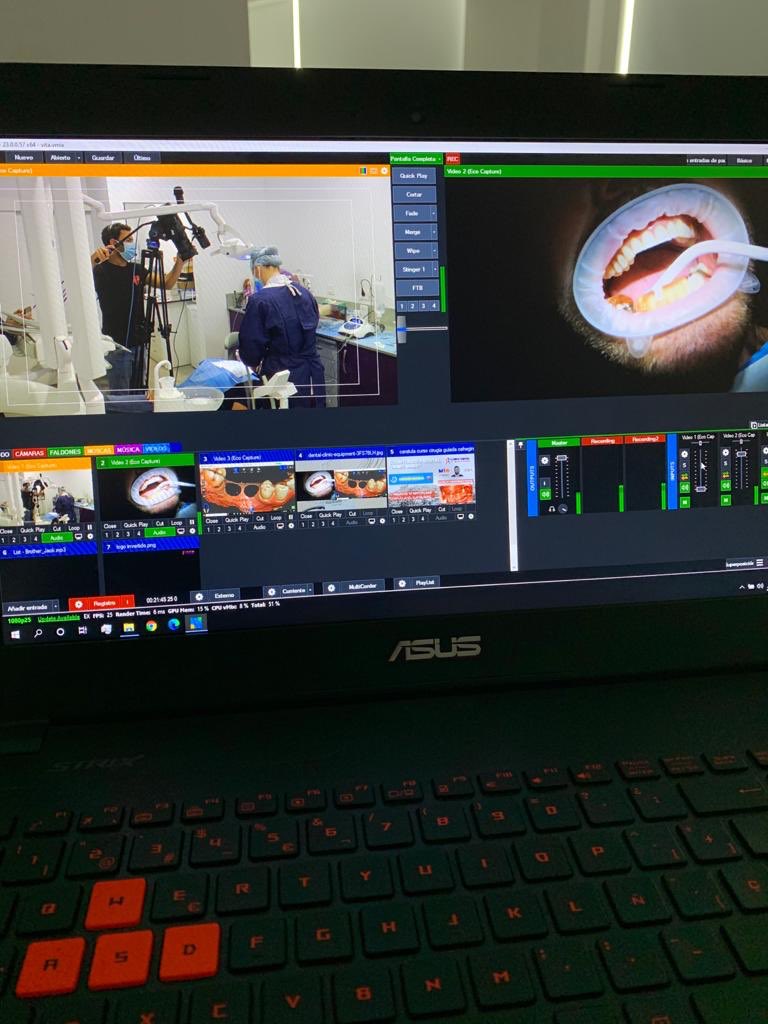Image resolution: width=768 pixels, height=1024 pixels.
Task: Click the vMix icon in the taskbar
Action: (195, 623)
